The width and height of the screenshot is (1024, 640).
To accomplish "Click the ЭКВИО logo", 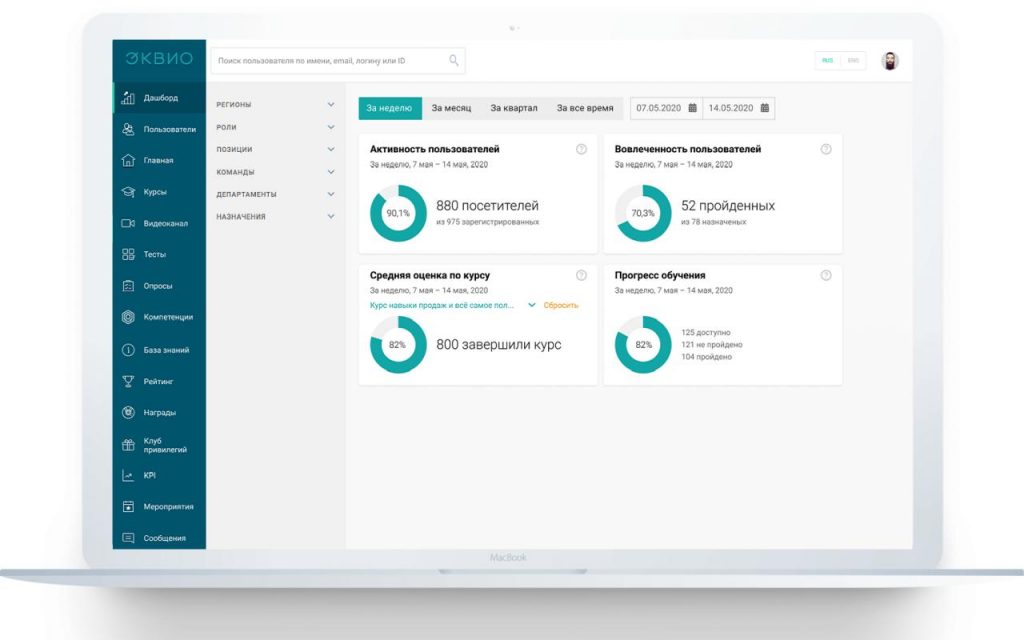I will [x=159, y=59].
